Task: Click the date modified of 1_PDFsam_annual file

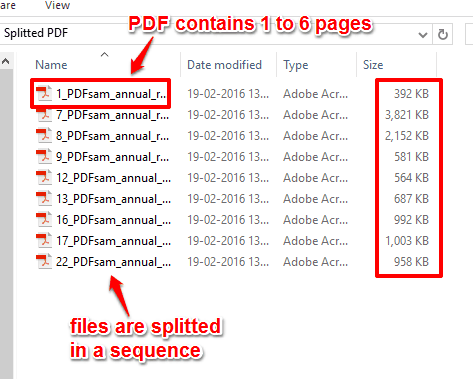Action: (228, 94)
